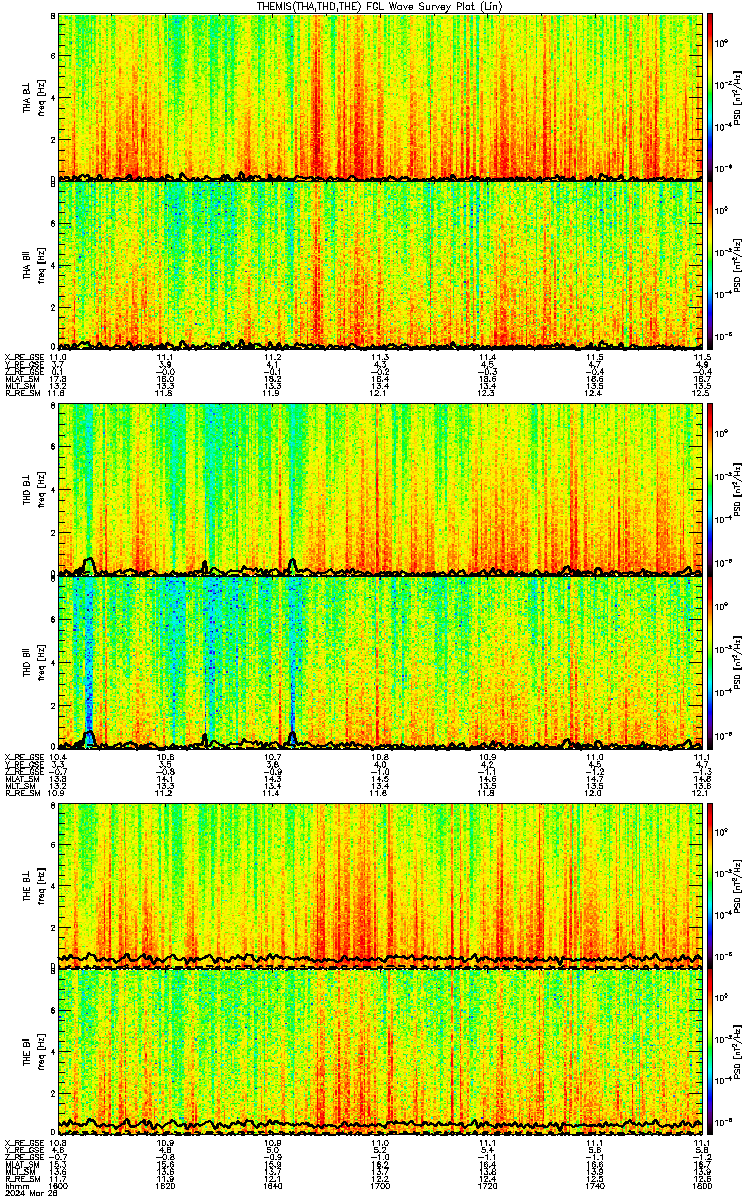750x1200 pixels.
Task: Click the THA B‖ PSD color bar
Action: [710, 264]
